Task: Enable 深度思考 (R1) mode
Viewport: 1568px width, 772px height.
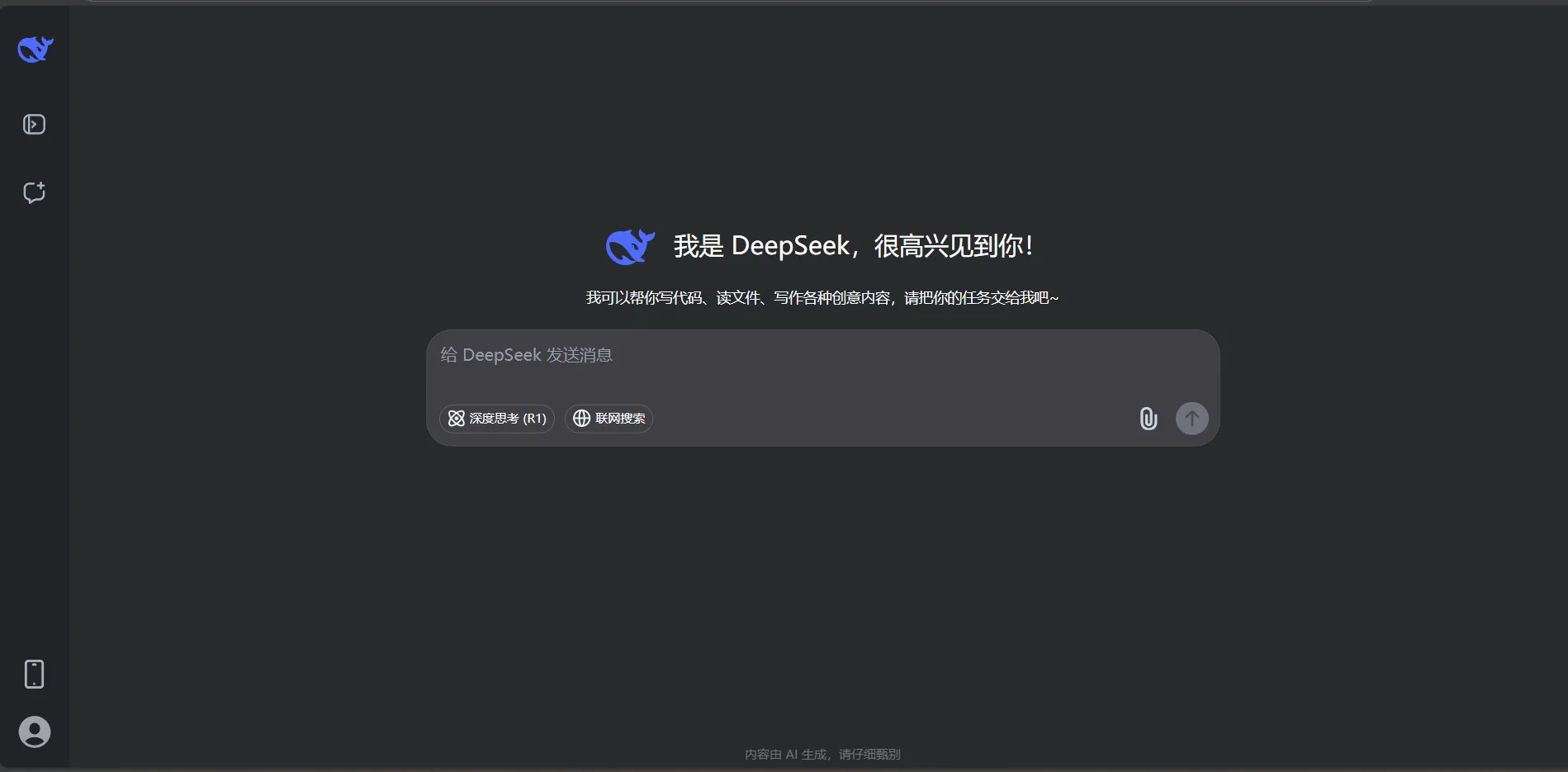Action: tap(497, 419)
